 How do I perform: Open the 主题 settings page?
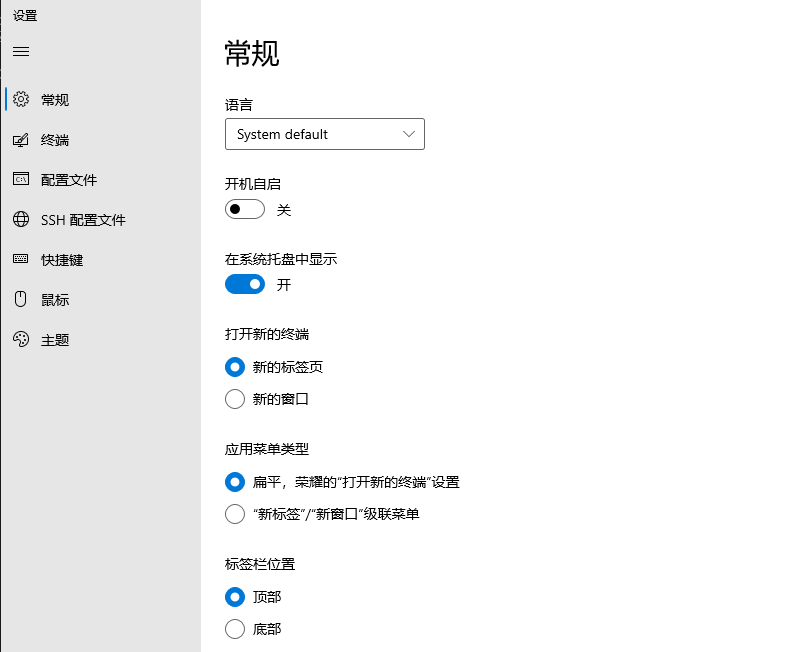(55, 340)
